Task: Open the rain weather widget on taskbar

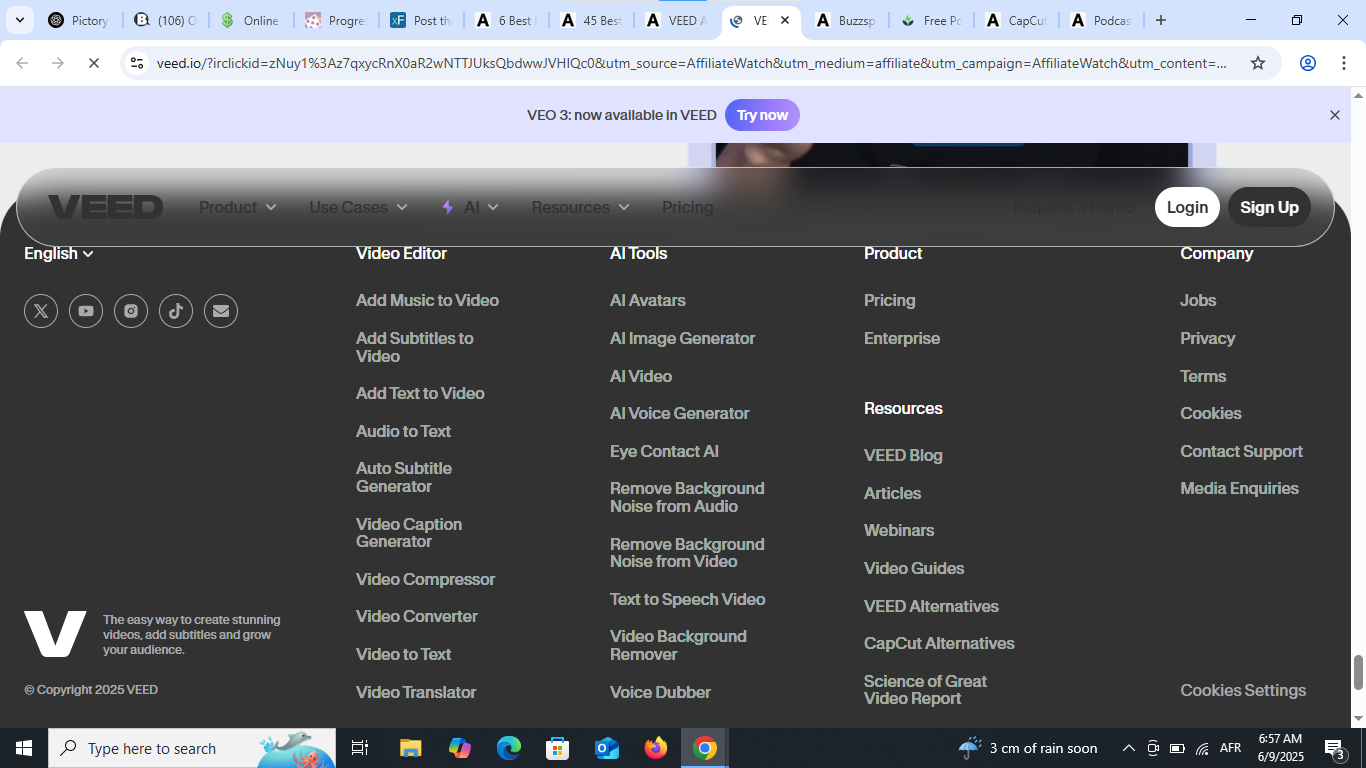Action: 1028,748
